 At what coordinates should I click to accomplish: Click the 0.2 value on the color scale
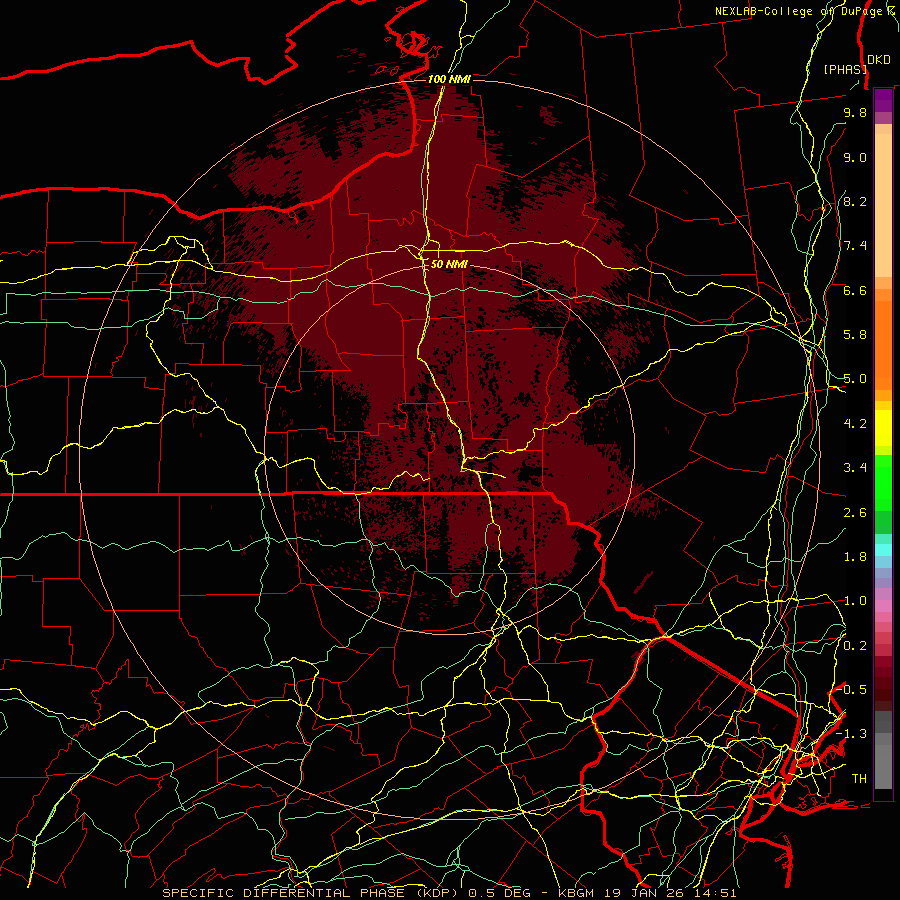click(855, 646)
